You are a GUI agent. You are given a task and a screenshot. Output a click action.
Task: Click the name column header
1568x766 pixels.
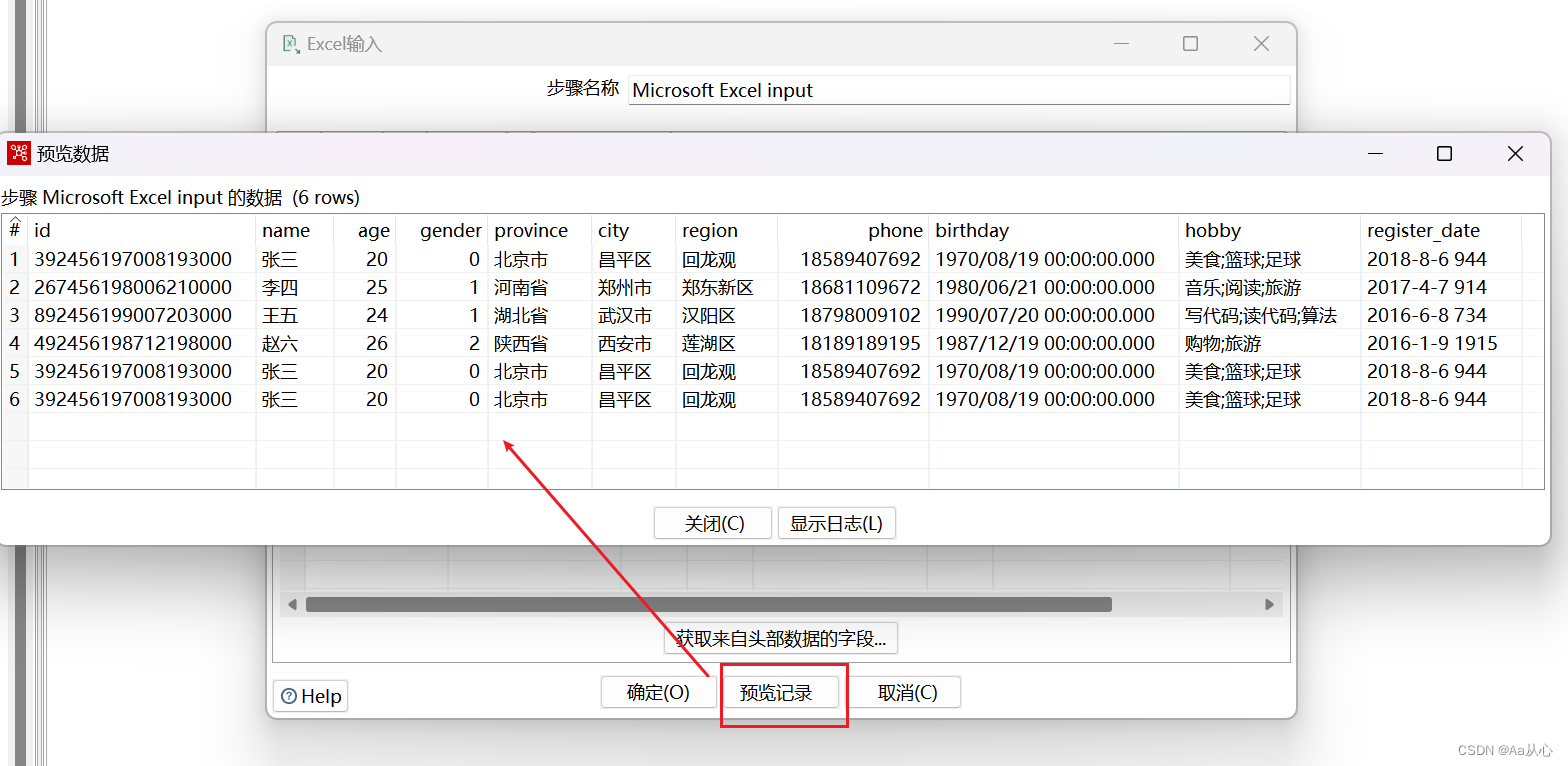click(x=295, y=230)
